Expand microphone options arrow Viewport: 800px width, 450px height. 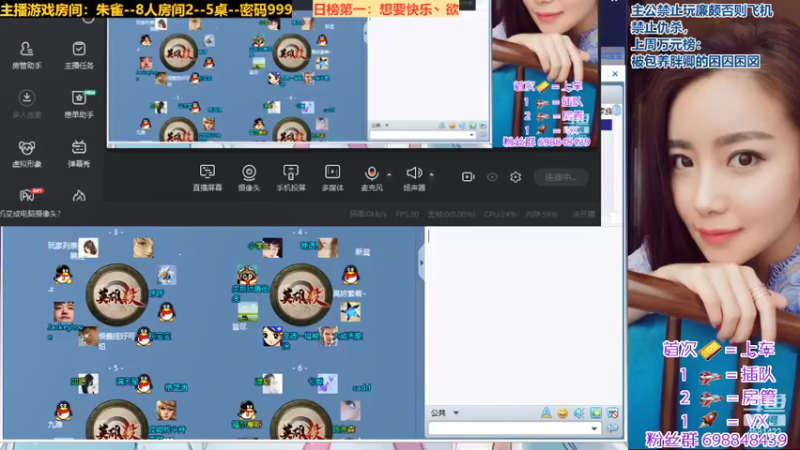(x=389, y=174)
